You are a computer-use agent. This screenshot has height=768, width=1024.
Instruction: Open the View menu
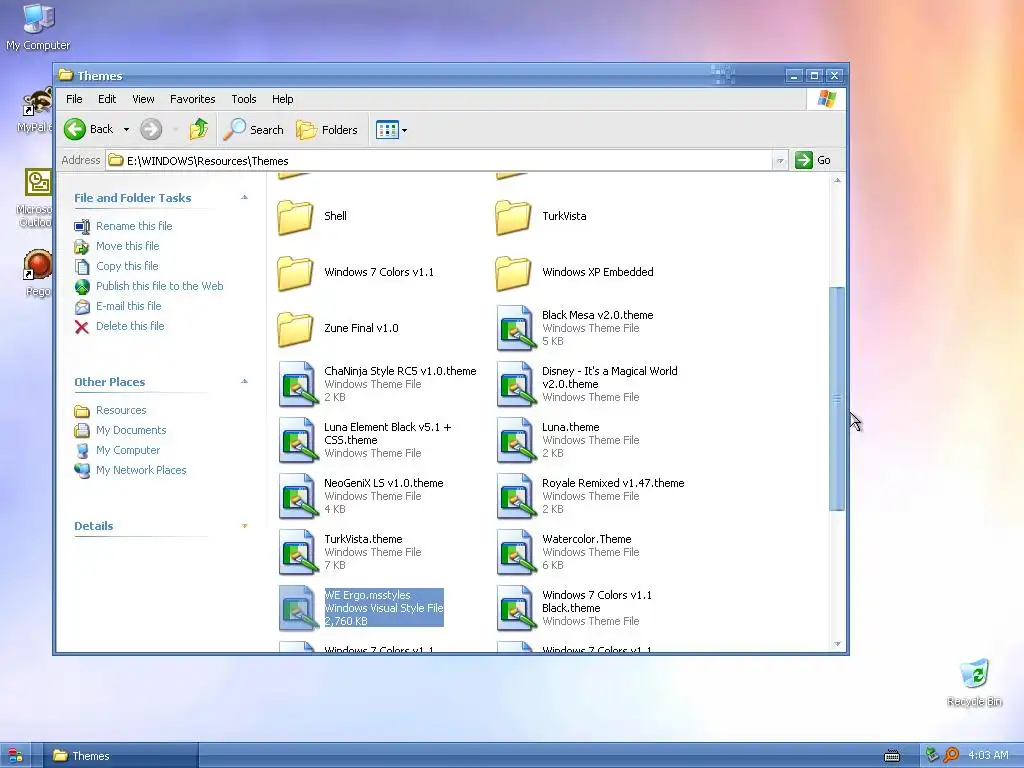pyautogui.click(x=143, y=99)
